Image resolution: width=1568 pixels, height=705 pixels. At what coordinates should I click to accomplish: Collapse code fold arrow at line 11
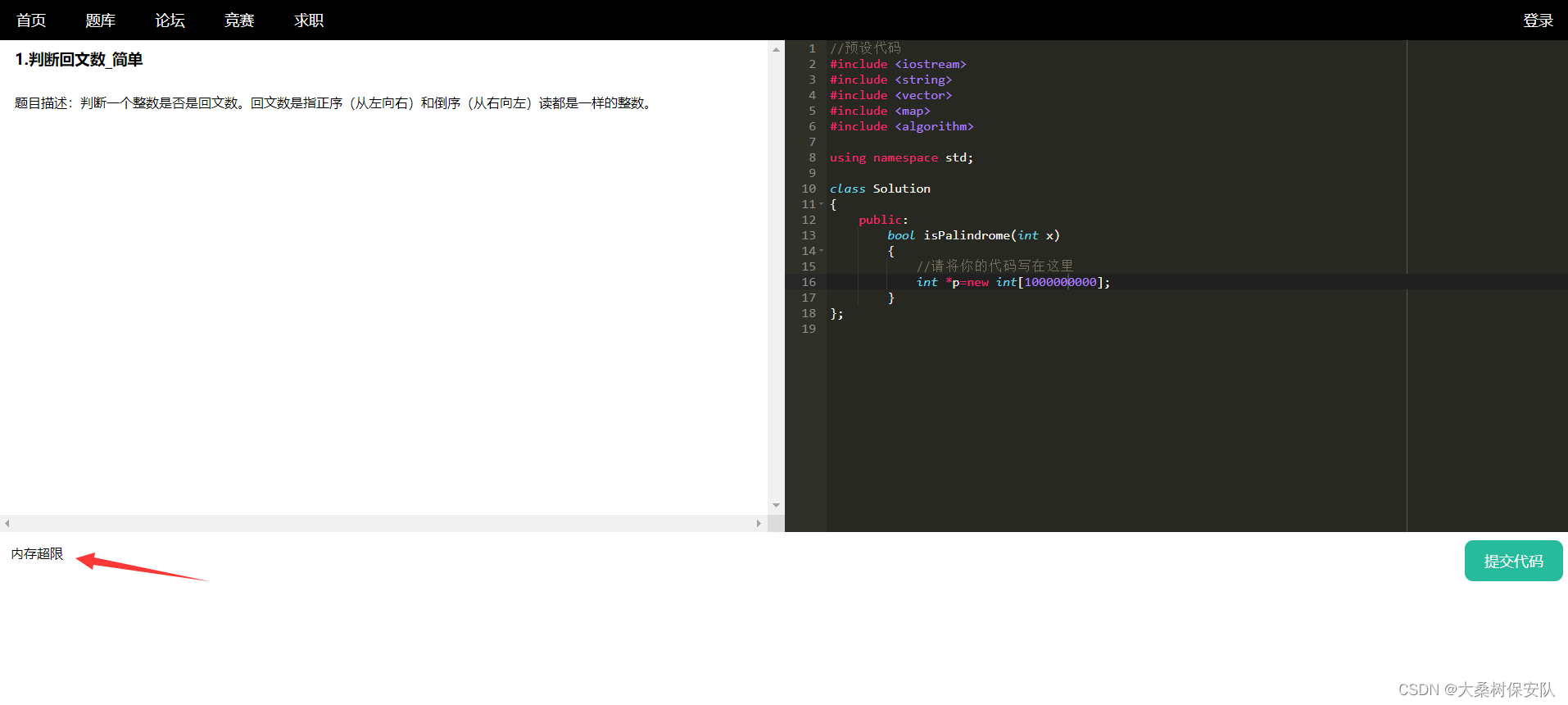[x=822, y=204]
